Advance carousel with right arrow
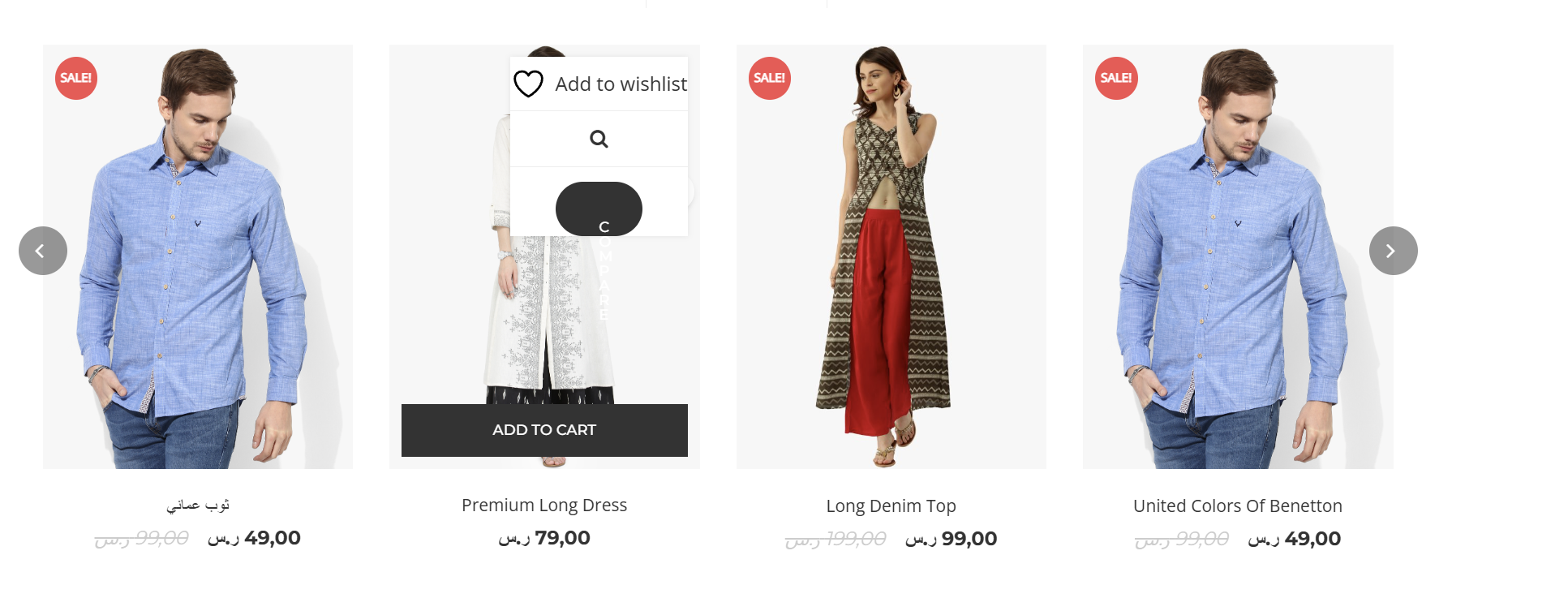 pyautogui.click(x=1393, y=251)
